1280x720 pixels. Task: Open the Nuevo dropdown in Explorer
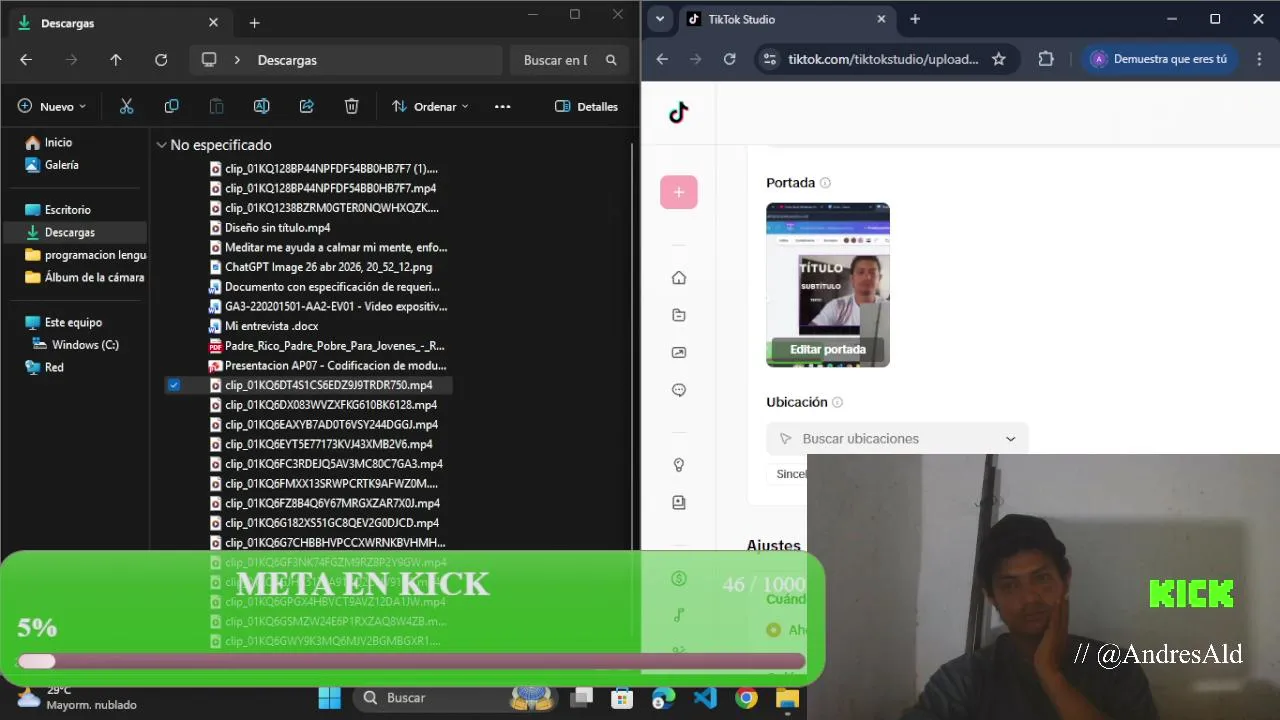(51, 106)
